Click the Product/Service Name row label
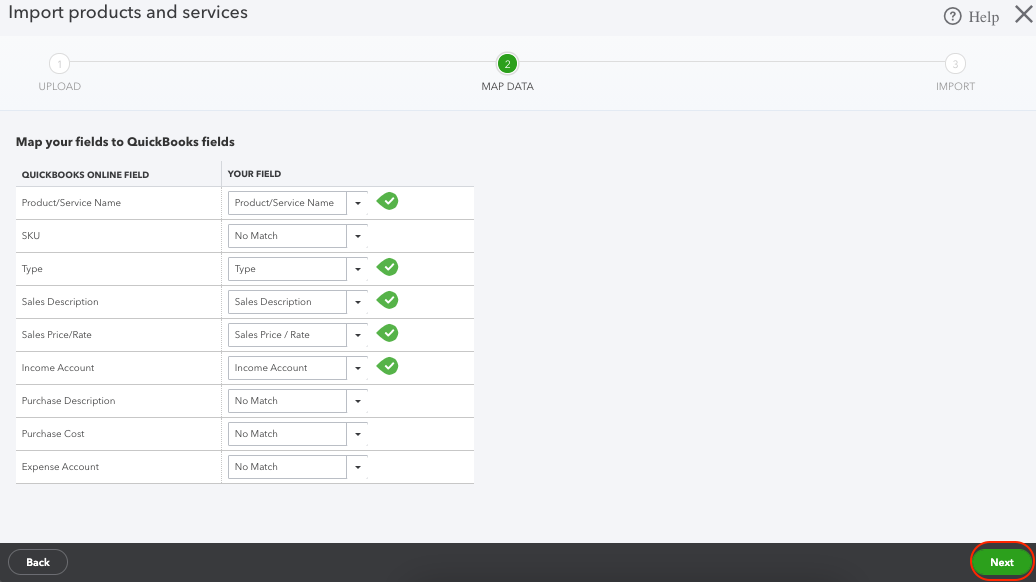 pyautogui.click(x=71, y=203)
